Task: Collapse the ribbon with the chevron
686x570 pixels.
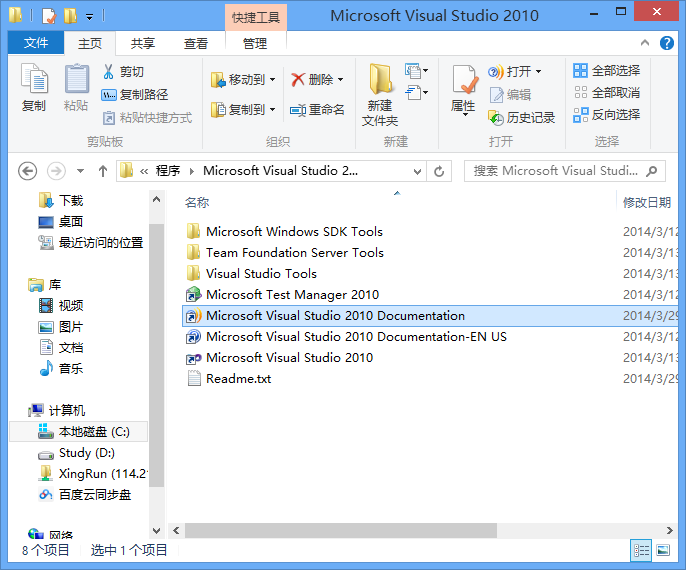Action: pyautogui.click(x=644, y=43)
